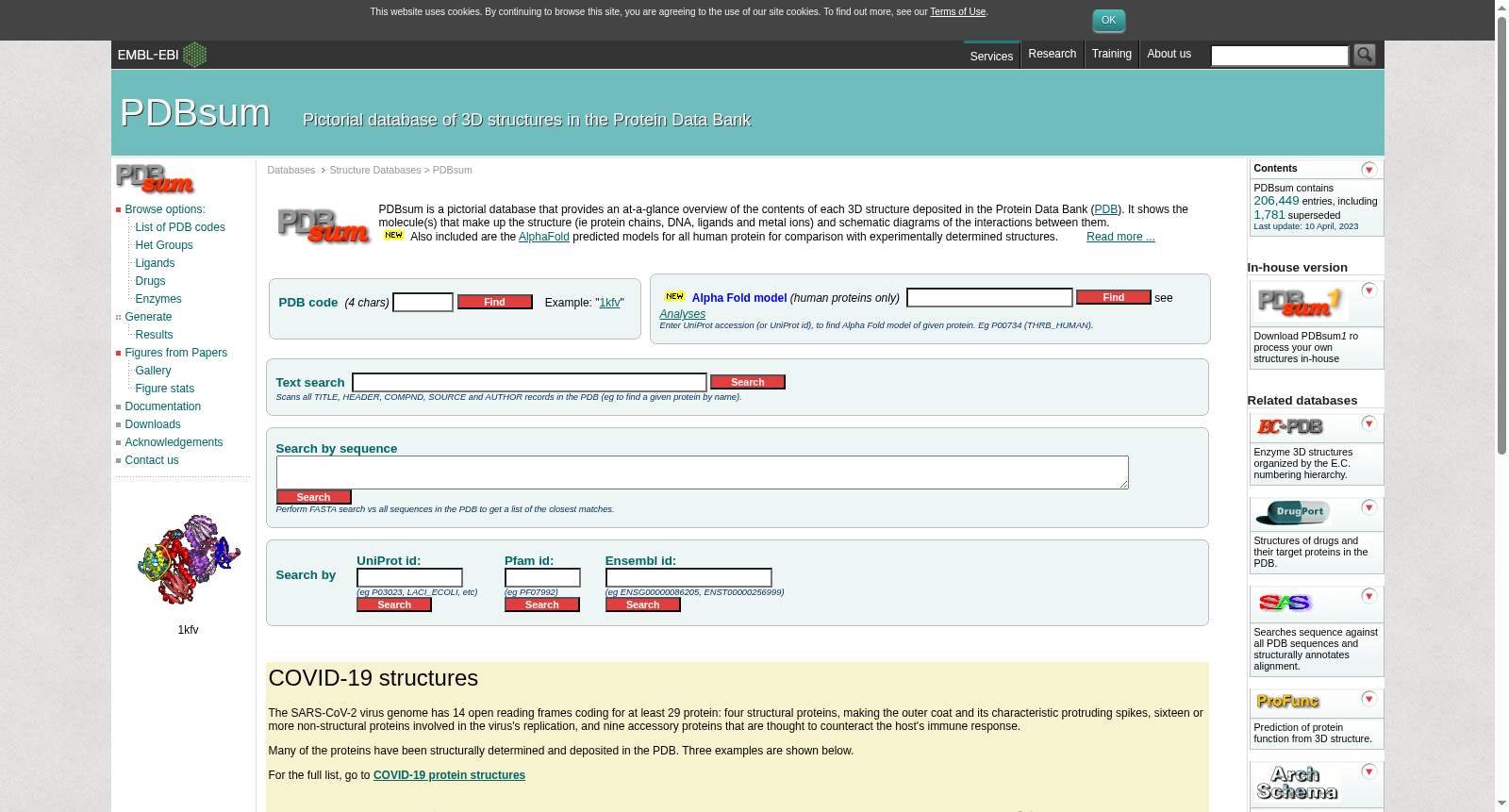
Task: Open the AlphaFold link in description
Action: [x=544, y=237]
